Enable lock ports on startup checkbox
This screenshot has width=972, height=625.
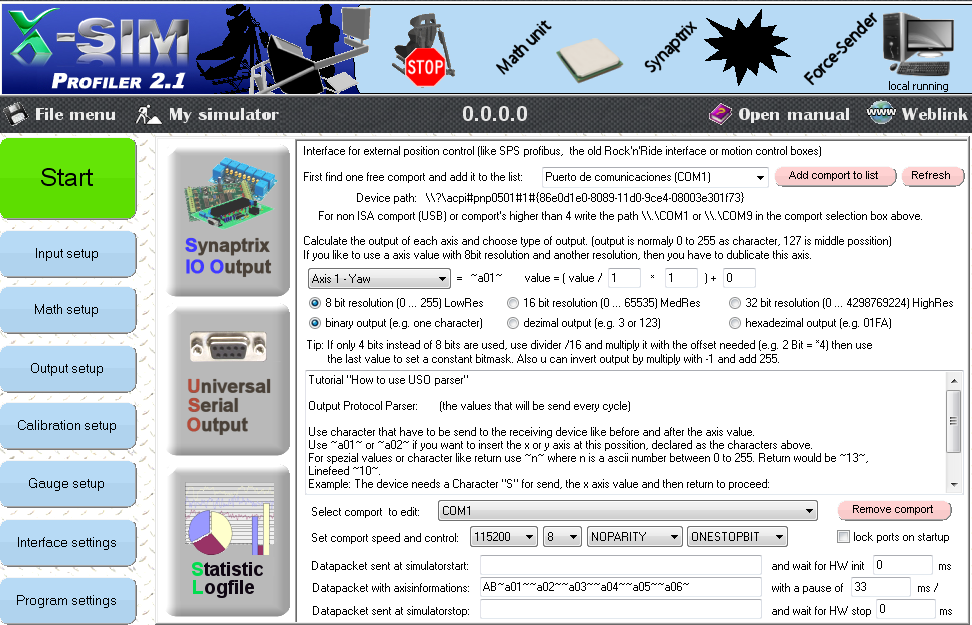[x=843, y=536]
